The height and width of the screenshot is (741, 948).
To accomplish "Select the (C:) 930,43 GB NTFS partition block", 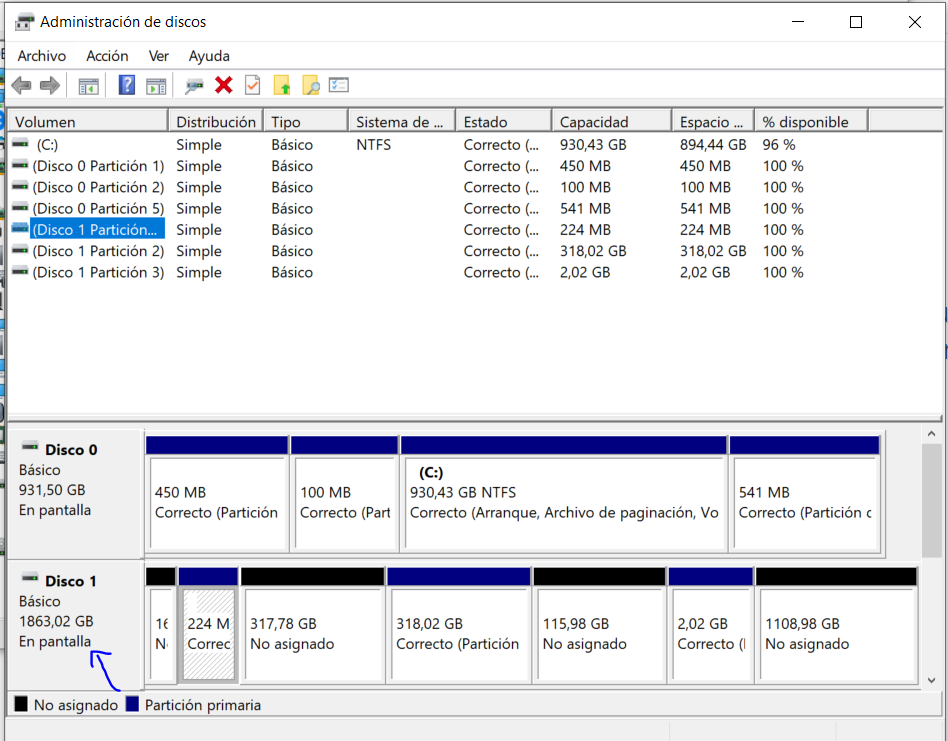I will point(563,493).
